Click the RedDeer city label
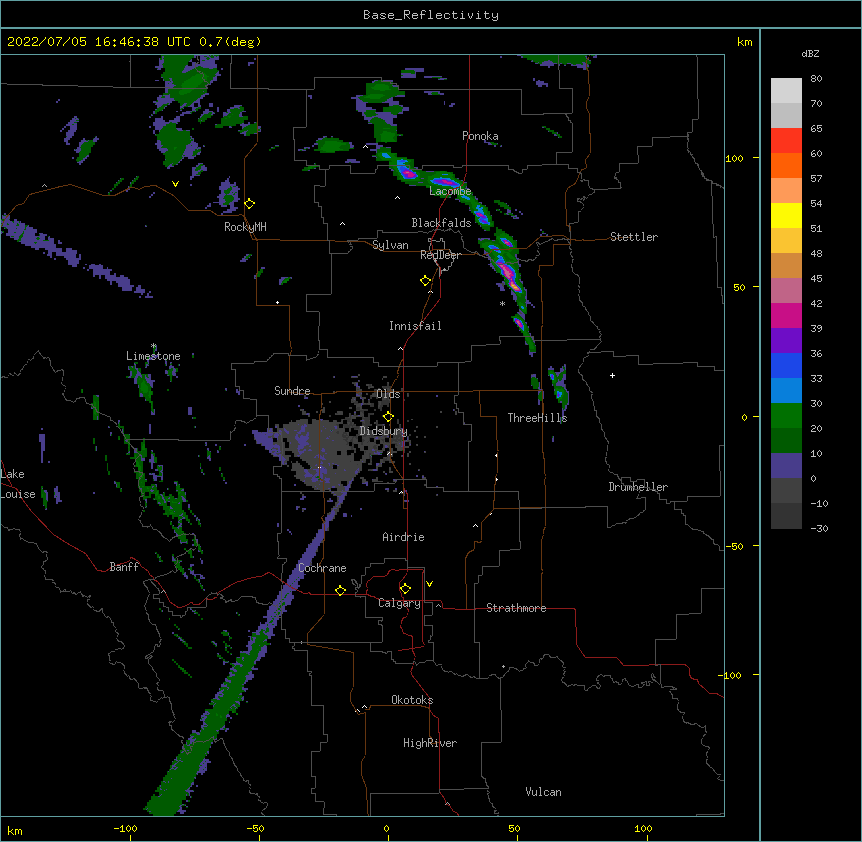Screen dimensions: 862x842 (440, 255)
